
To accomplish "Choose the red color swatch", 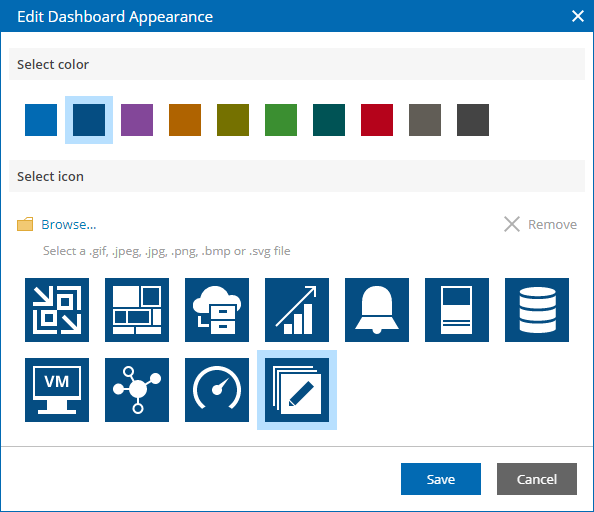I will point(377,120).
